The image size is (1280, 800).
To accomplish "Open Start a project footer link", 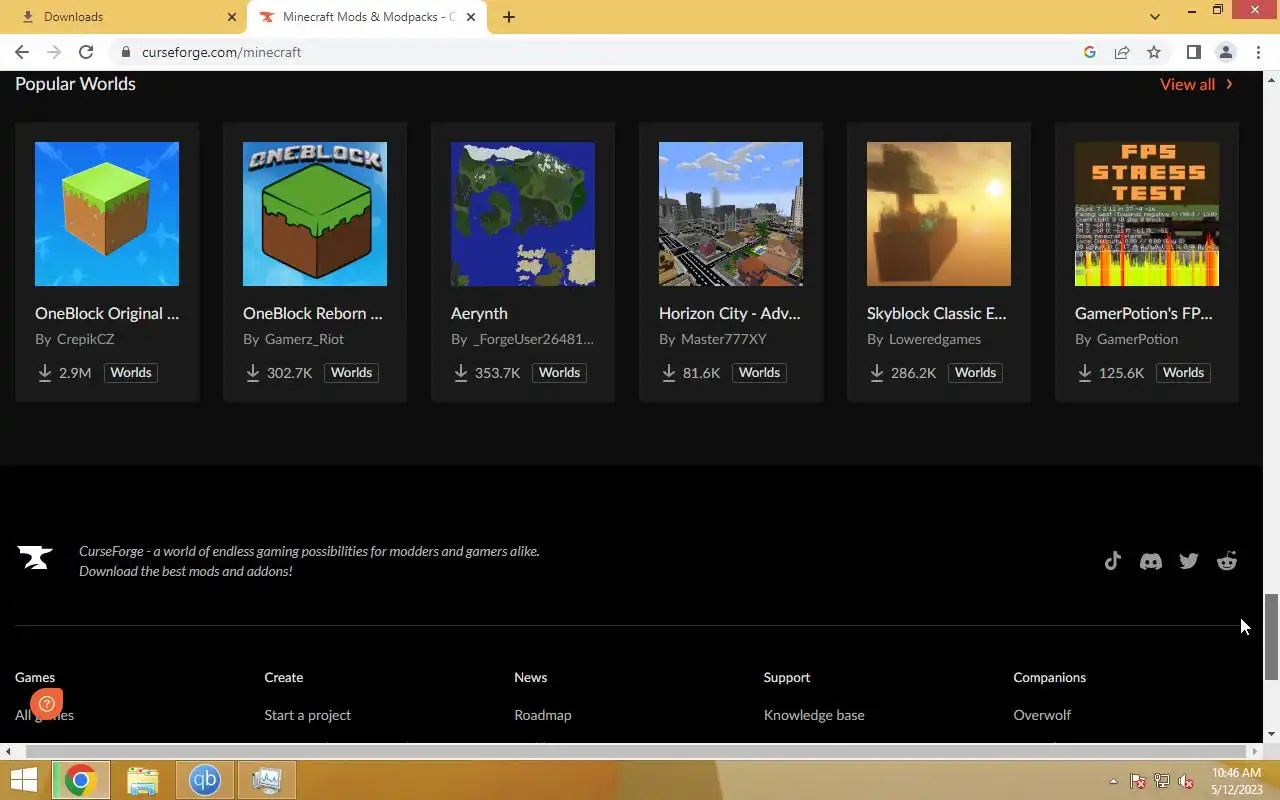I will (x=307, y=715).
